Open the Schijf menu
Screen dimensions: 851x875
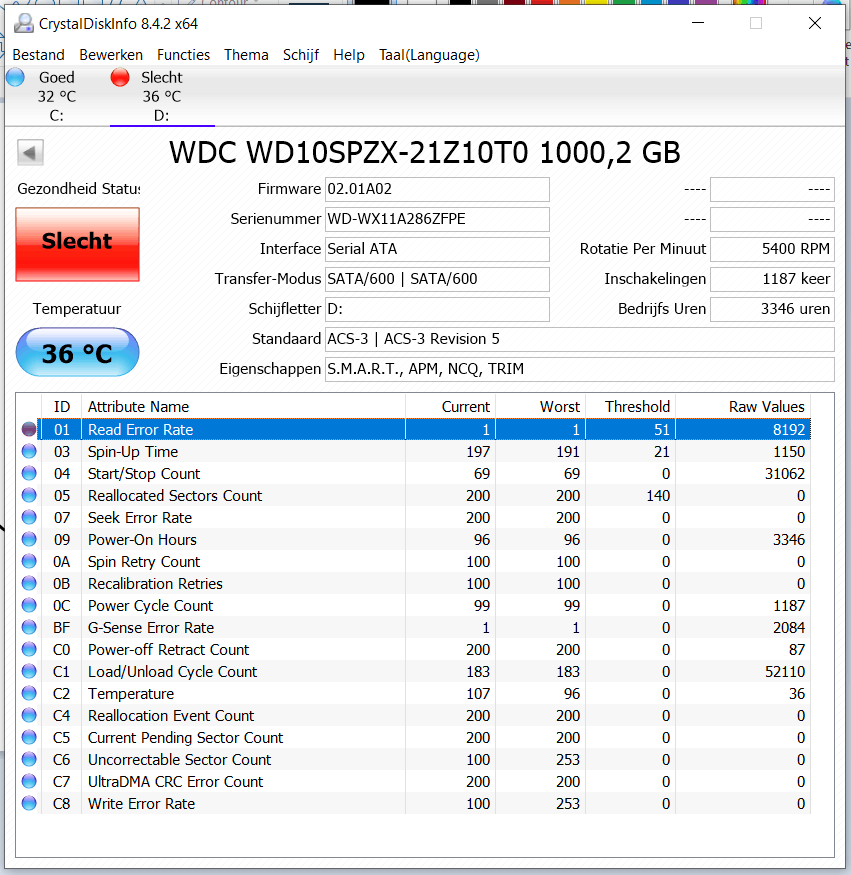tap(301, 55)
